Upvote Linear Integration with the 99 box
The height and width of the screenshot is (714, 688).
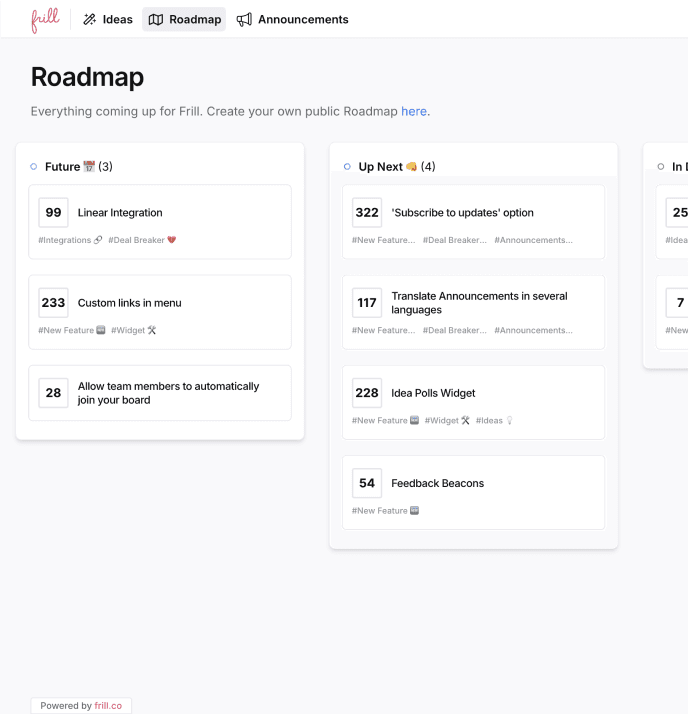[x=53, y=213]
